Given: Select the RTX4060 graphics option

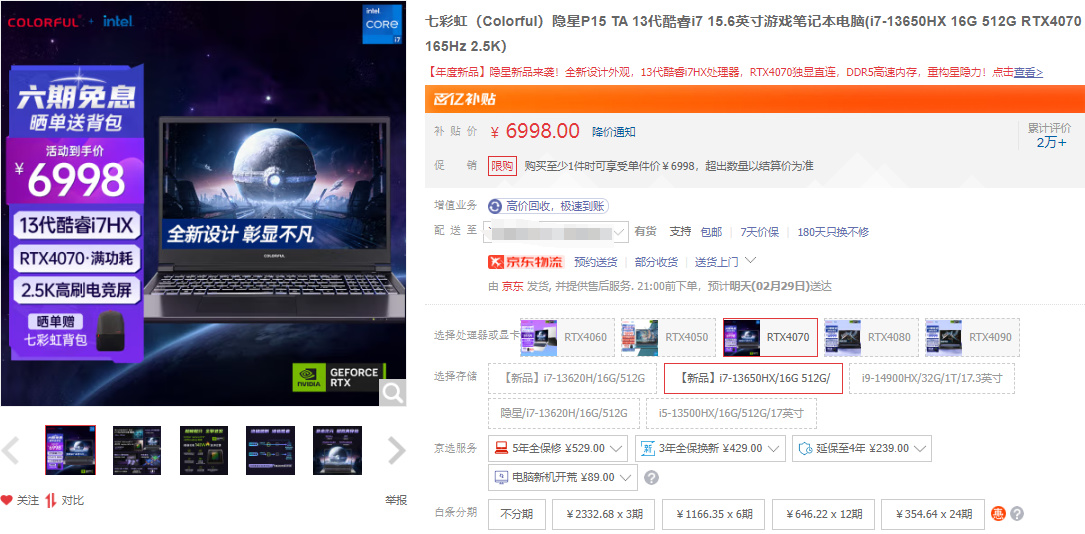Looking at the screenshot, I should click(567, 338).
